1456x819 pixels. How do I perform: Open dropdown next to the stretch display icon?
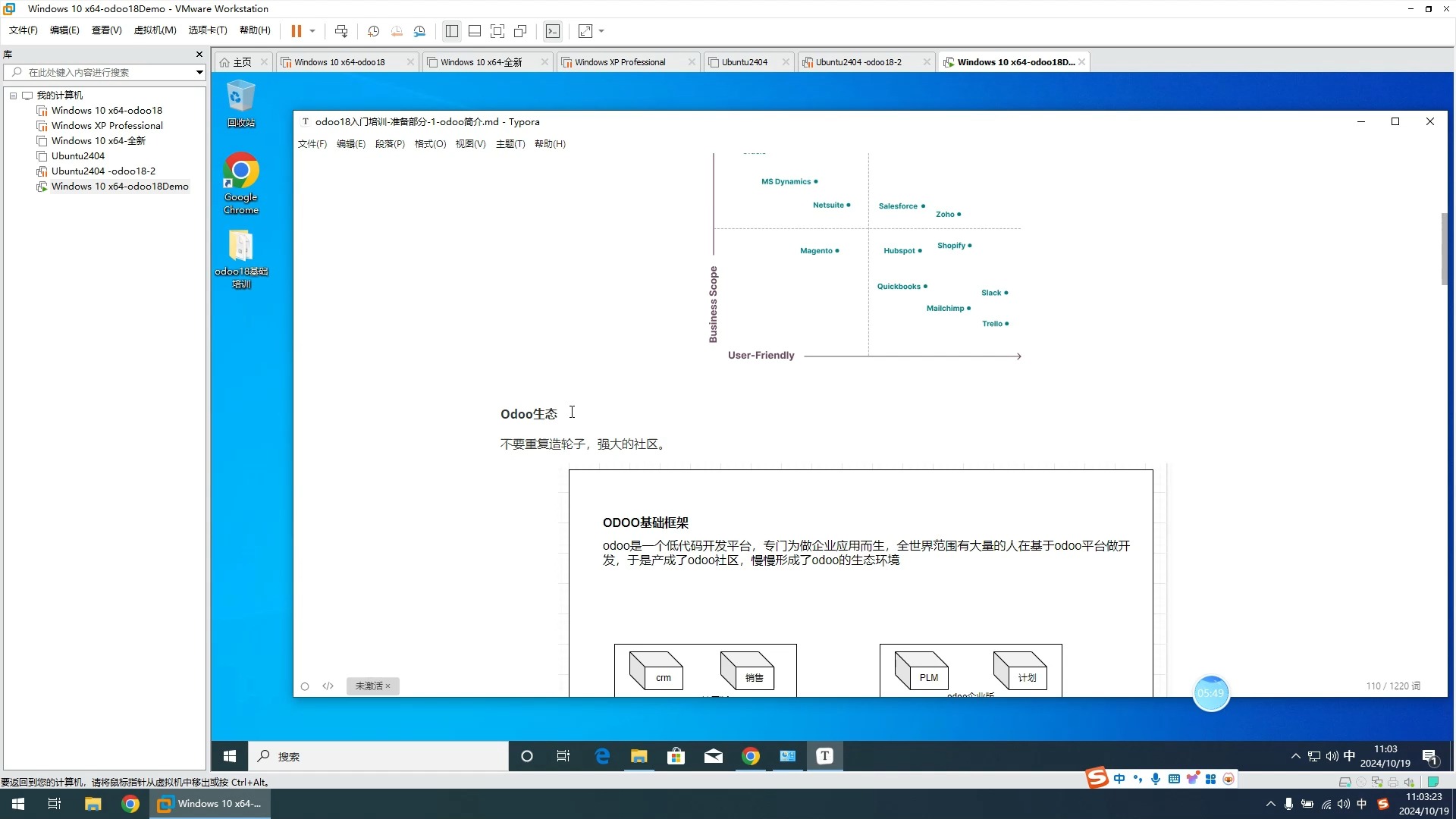(x=601, y=31)
